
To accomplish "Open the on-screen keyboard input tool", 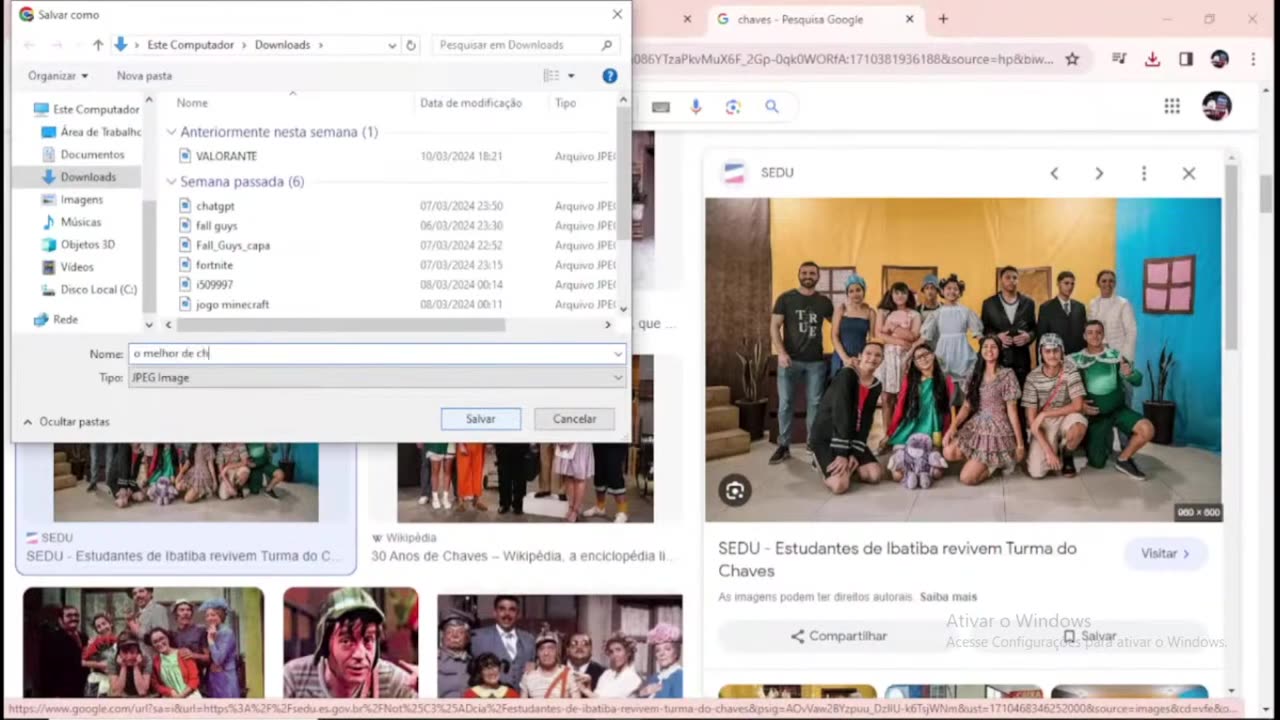I will [x=660, y=107].
